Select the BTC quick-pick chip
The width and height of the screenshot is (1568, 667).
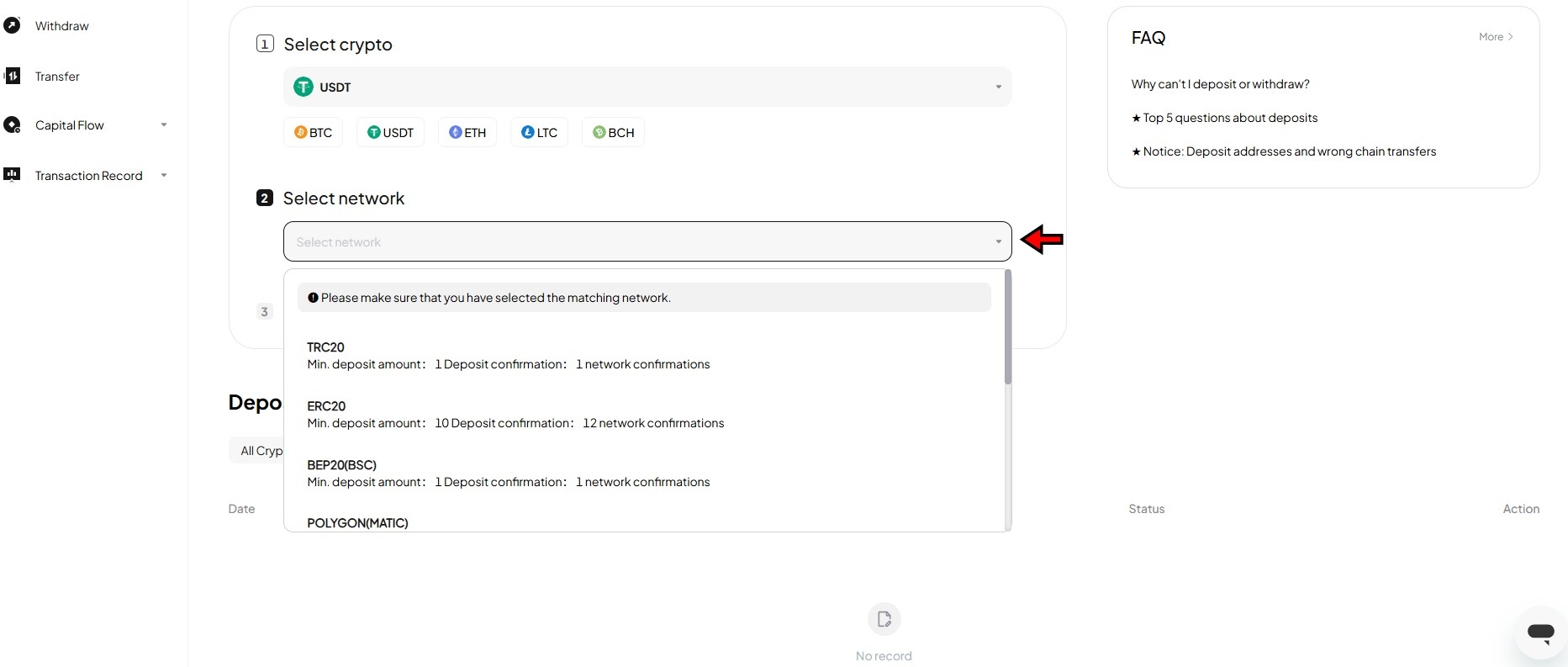[313, 132]
